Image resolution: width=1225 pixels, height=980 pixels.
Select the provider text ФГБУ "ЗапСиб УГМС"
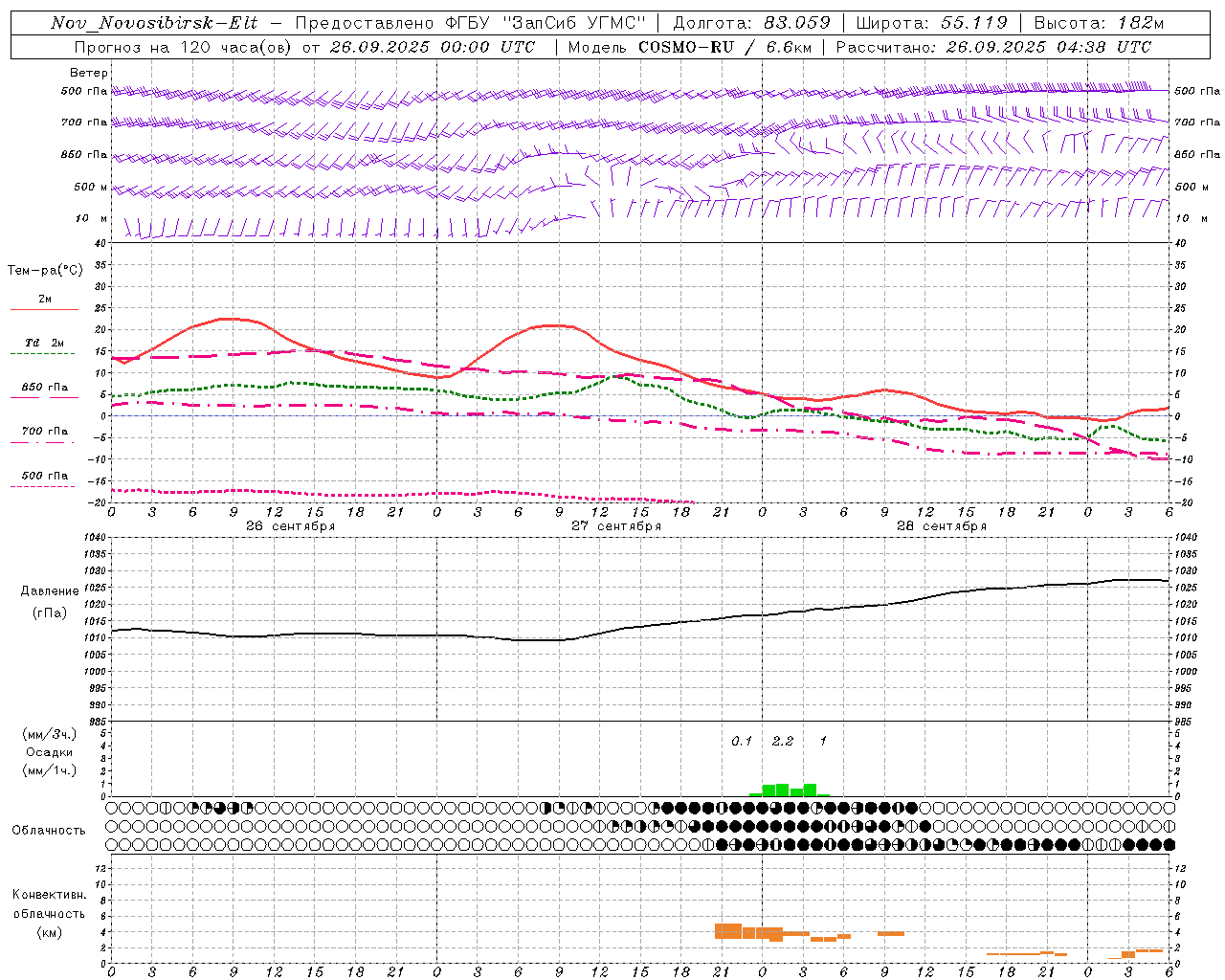pos(546,23)
